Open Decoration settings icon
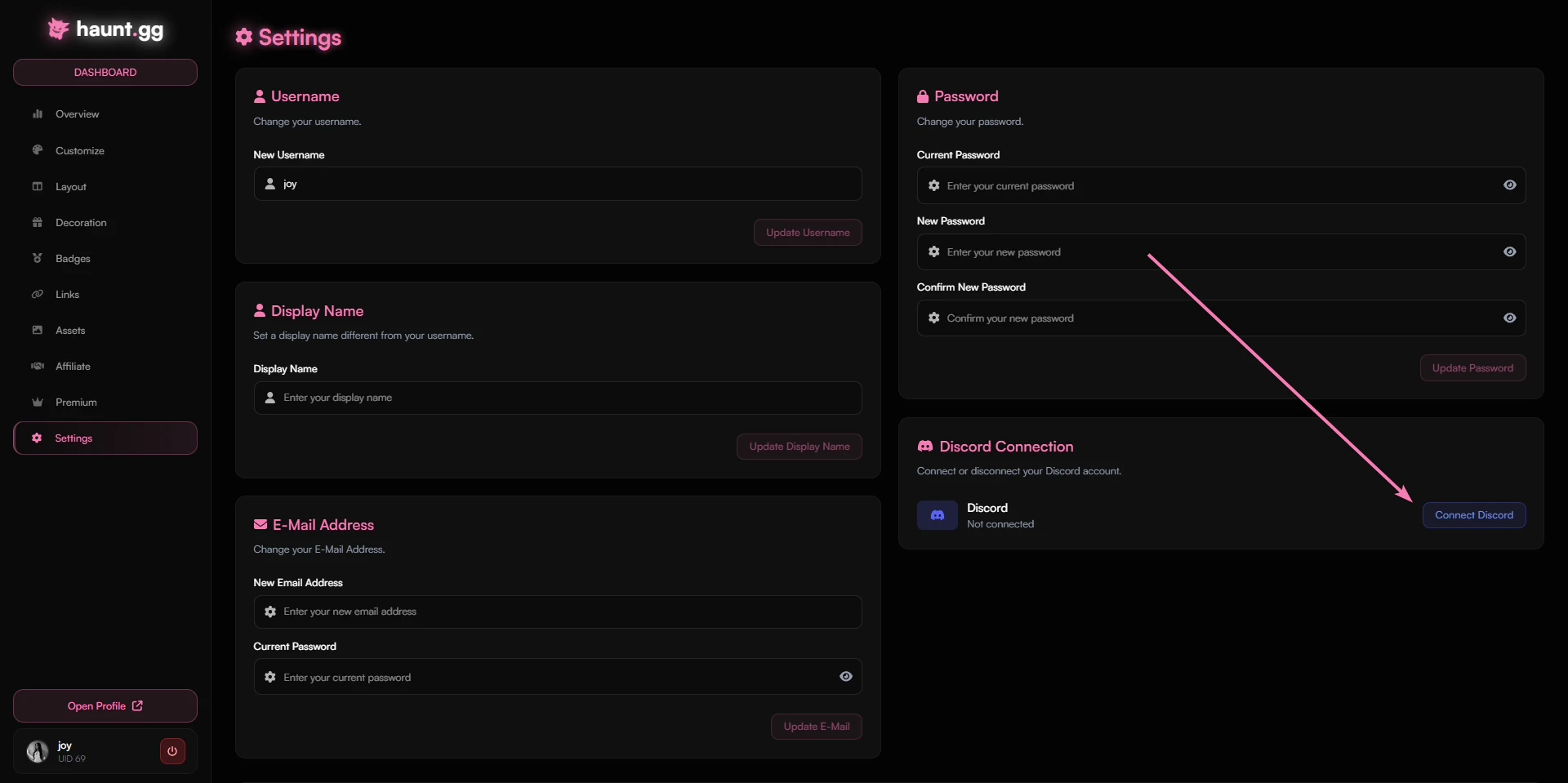This screenshot has width=1568, height=783. pos(38,222)
